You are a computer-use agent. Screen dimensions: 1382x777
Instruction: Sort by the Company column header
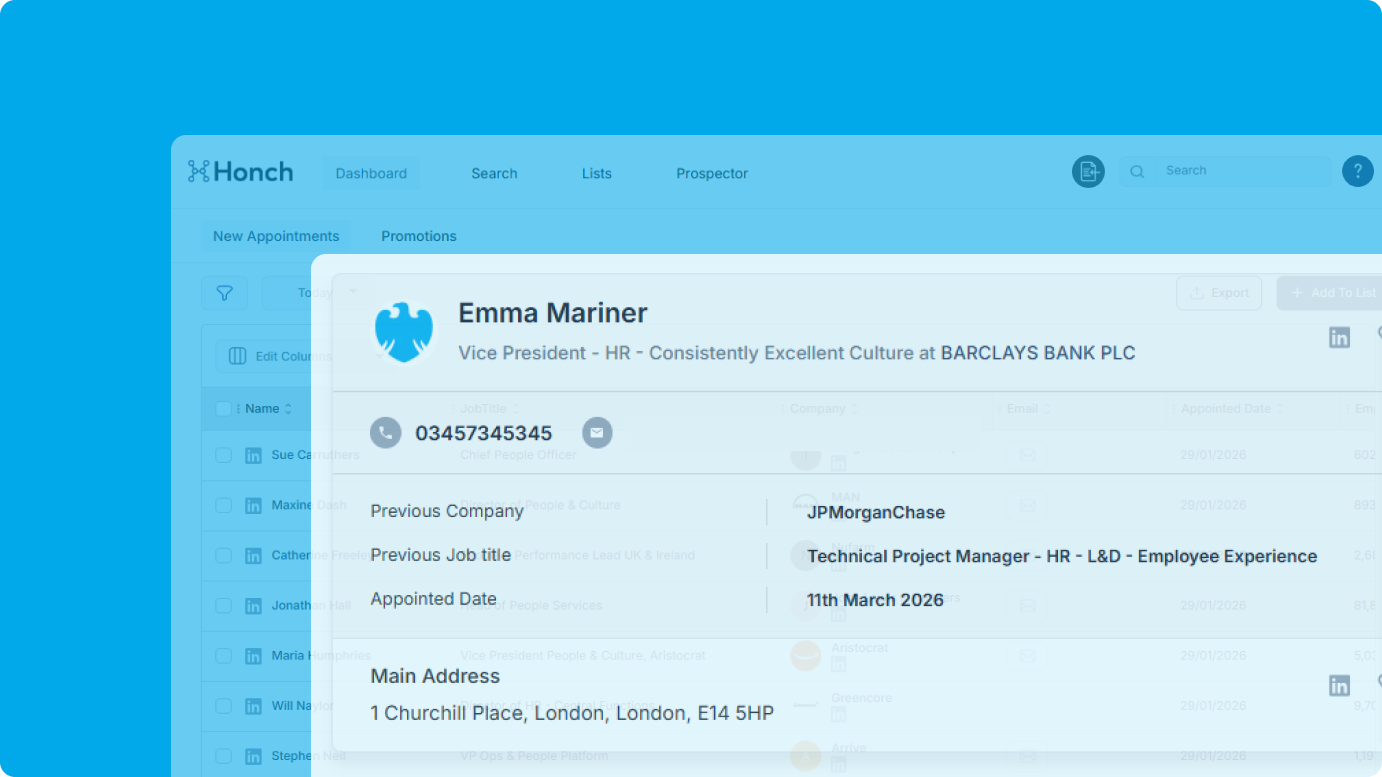(824, 409)
